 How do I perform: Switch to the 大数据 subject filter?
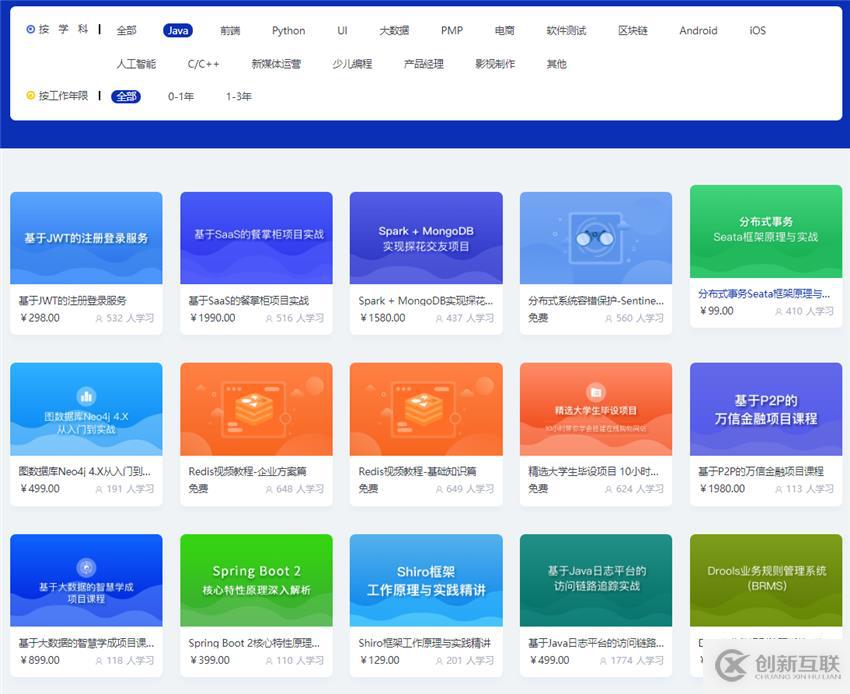pos(394,31)
